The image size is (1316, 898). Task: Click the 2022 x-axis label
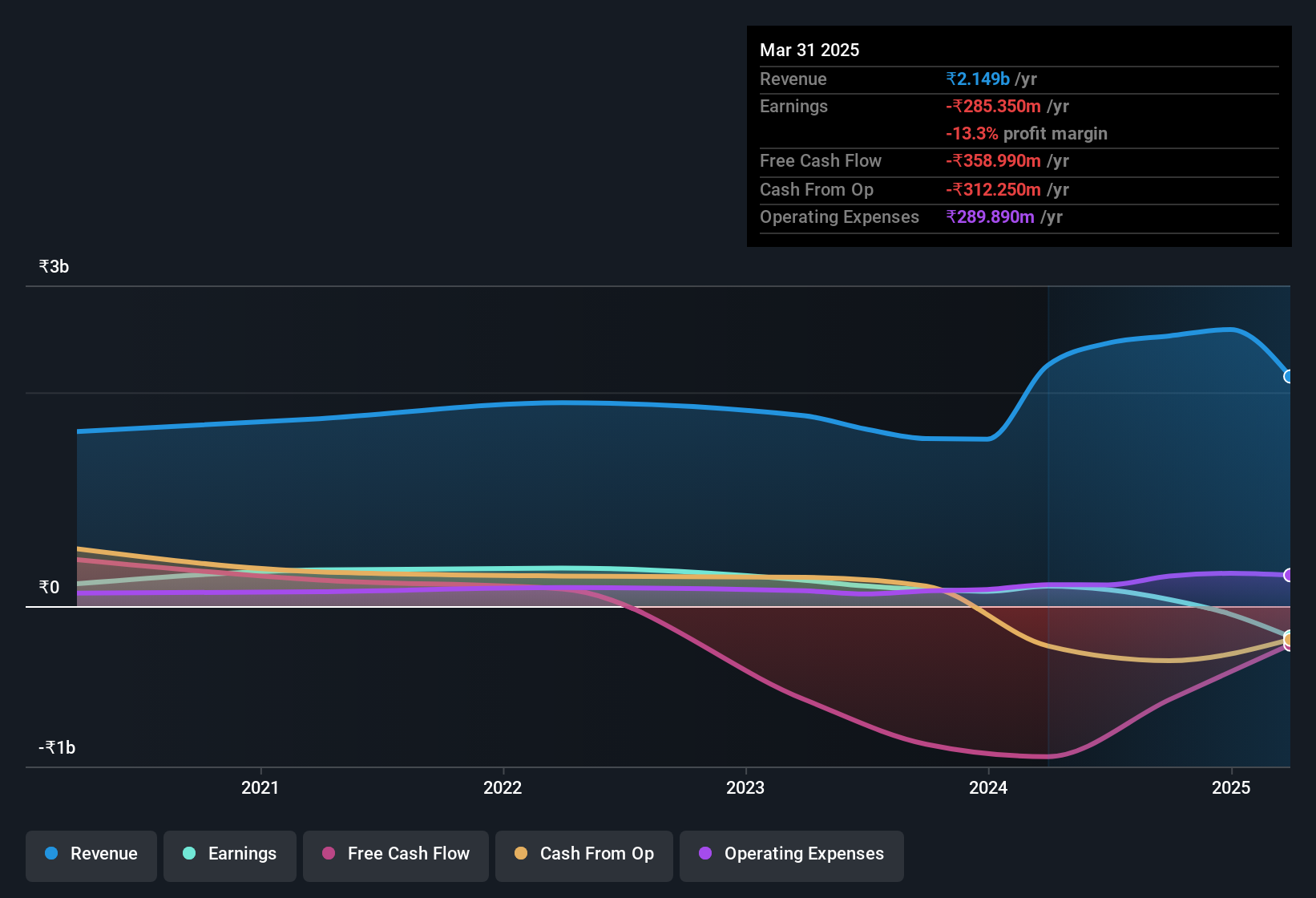point(503,787)
